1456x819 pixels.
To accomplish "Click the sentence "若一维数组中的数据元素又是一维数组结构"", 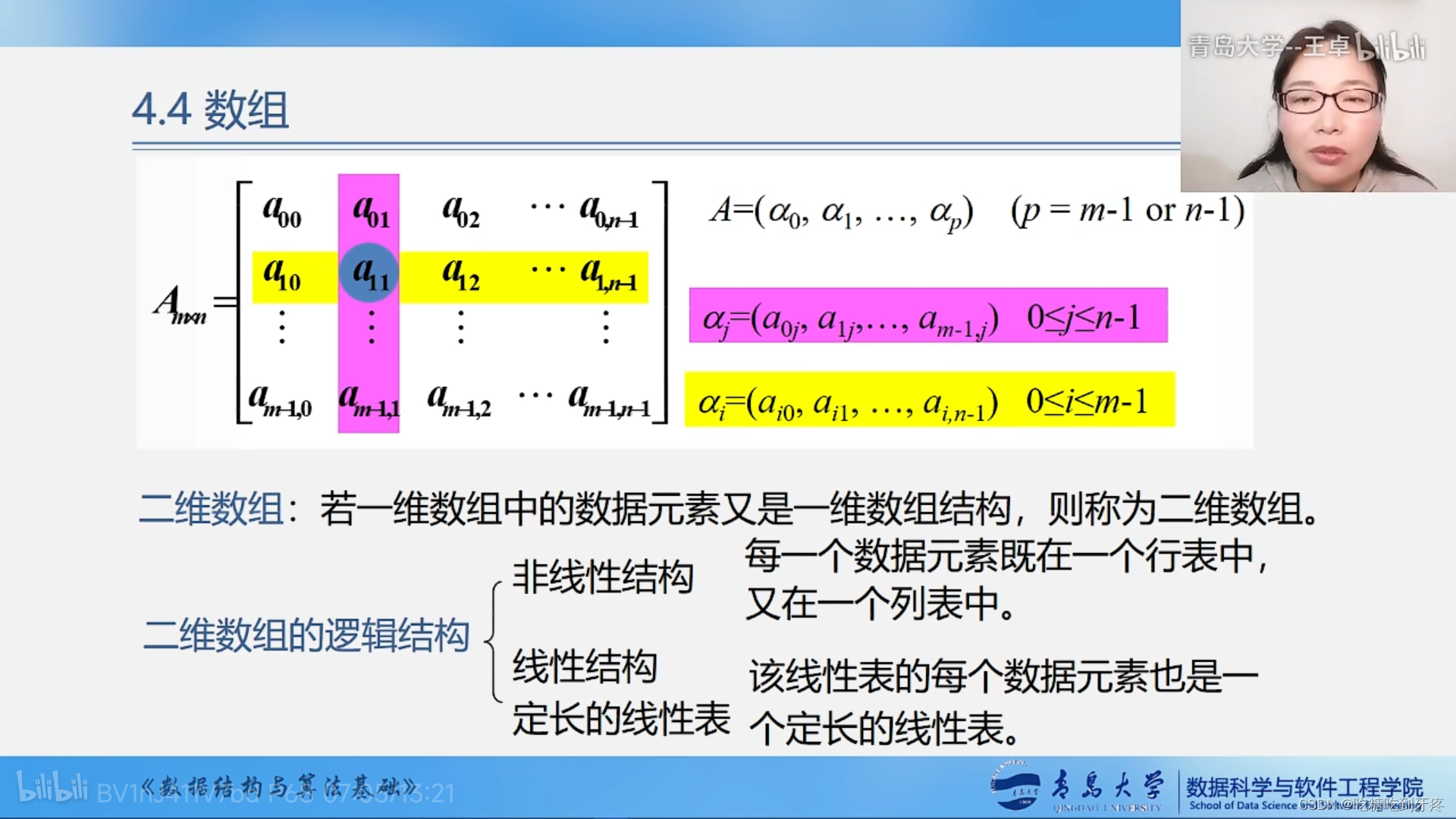I will pos(665,508).
